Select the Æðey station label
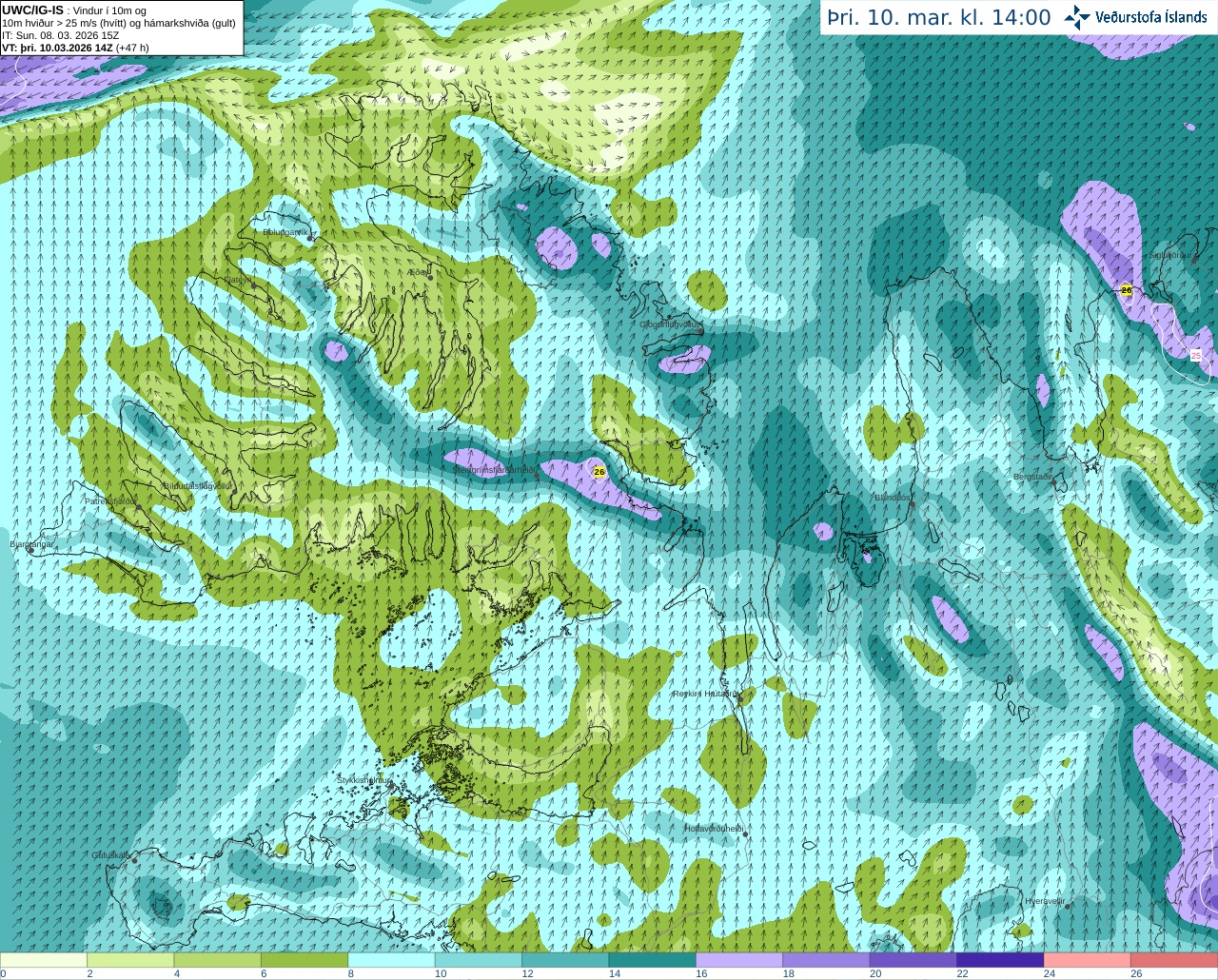 419,272
